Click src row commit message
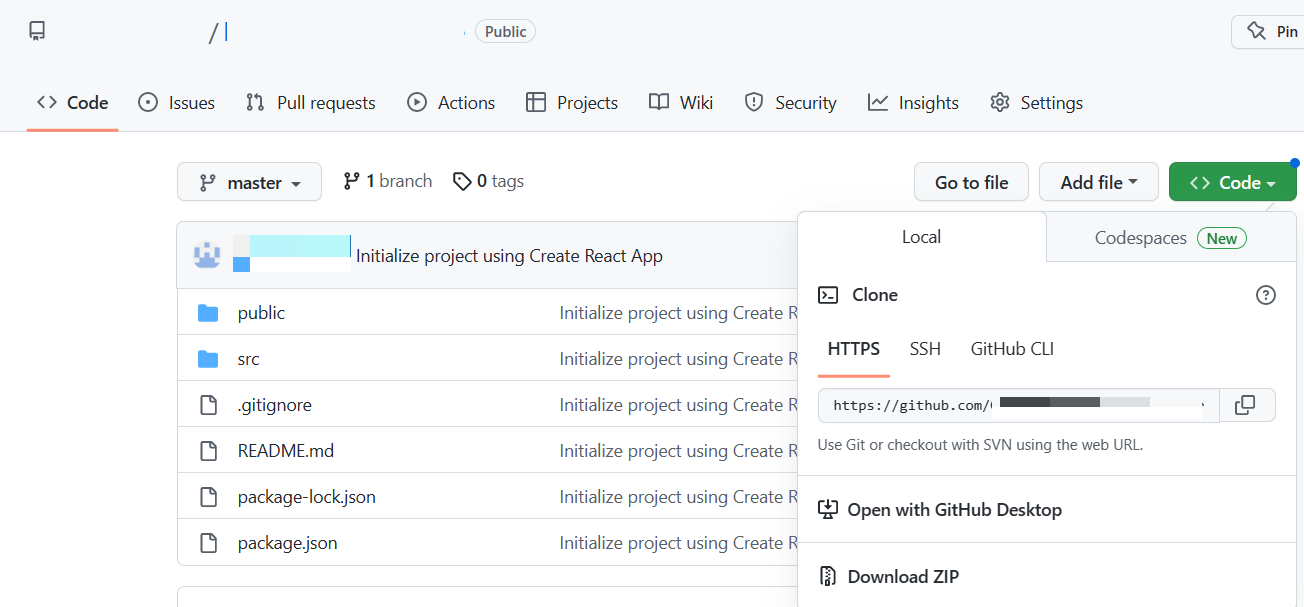The height and width of the screenshot is (607, 1304). coord(678,359)
